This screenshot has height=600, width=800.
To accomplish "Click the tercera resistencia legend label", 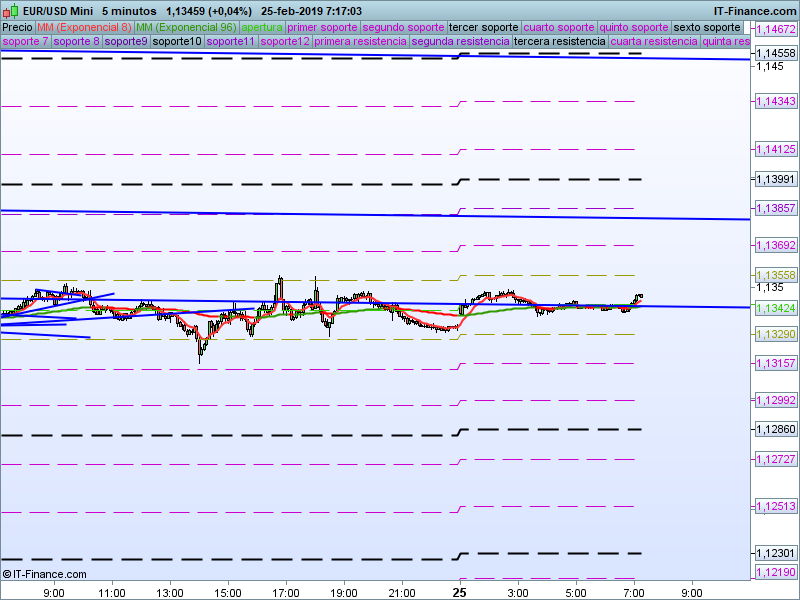I will (558, 42).
